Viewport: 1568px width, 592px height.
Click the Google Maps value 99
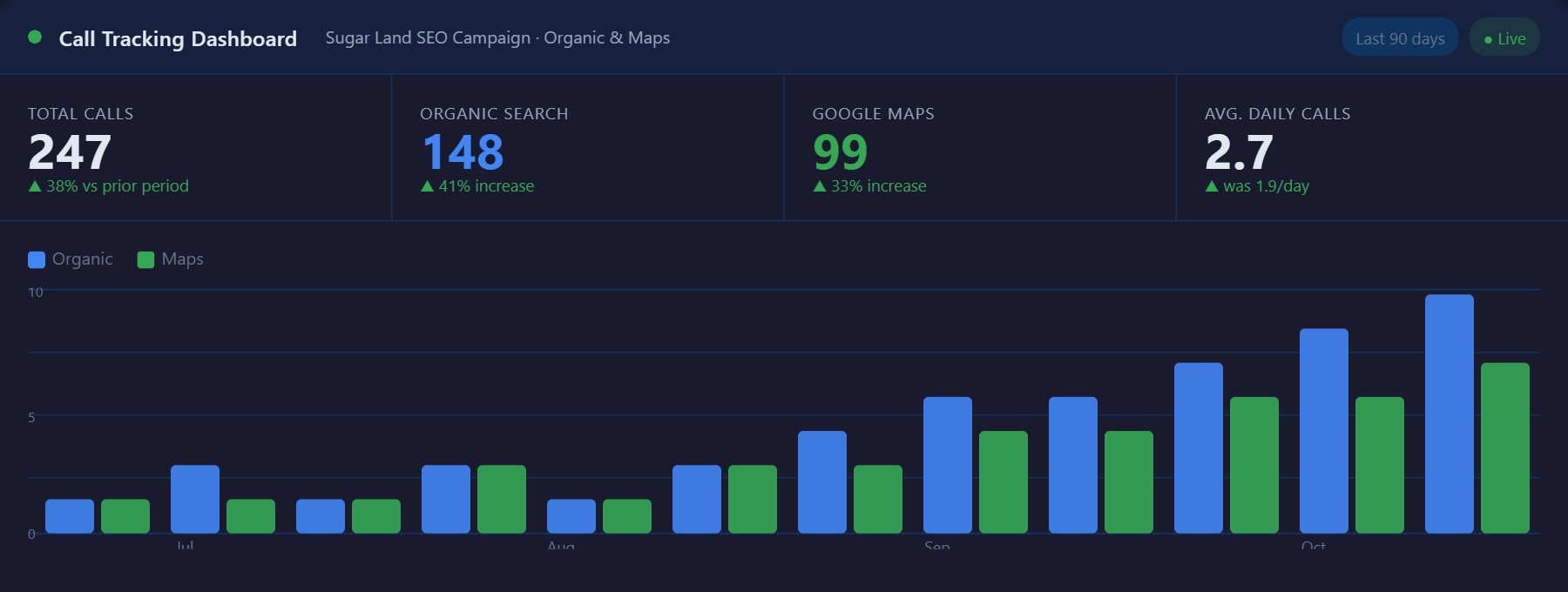click(x=841, y=152)
